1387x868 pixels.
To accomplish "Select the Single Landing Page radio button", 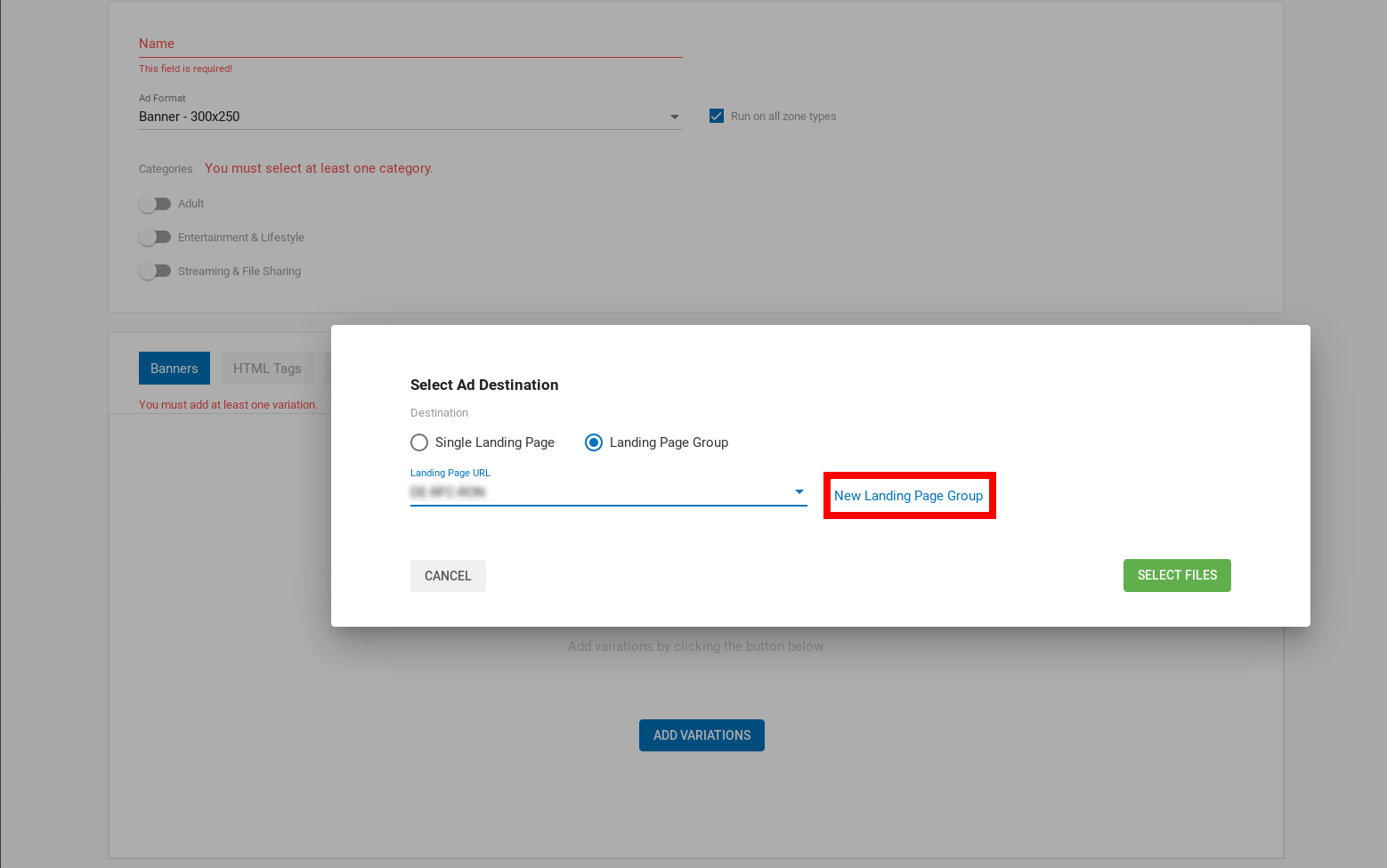I will tap(419, 442).
